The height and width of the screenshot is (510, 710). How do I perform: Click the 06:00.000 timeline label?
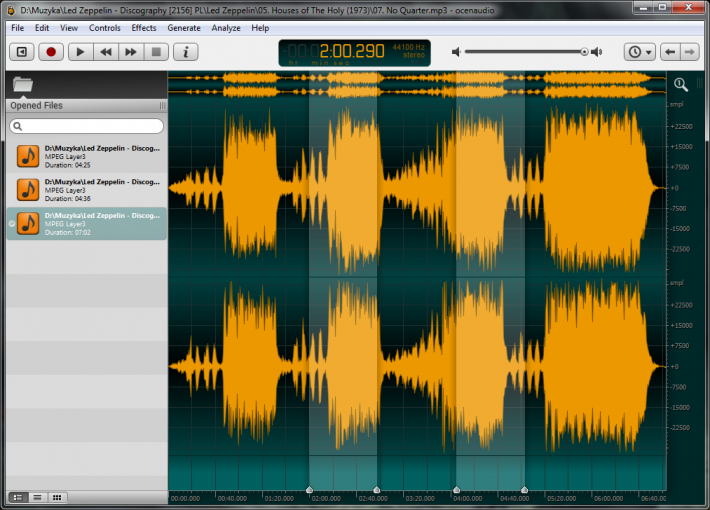tap(609, 499)
